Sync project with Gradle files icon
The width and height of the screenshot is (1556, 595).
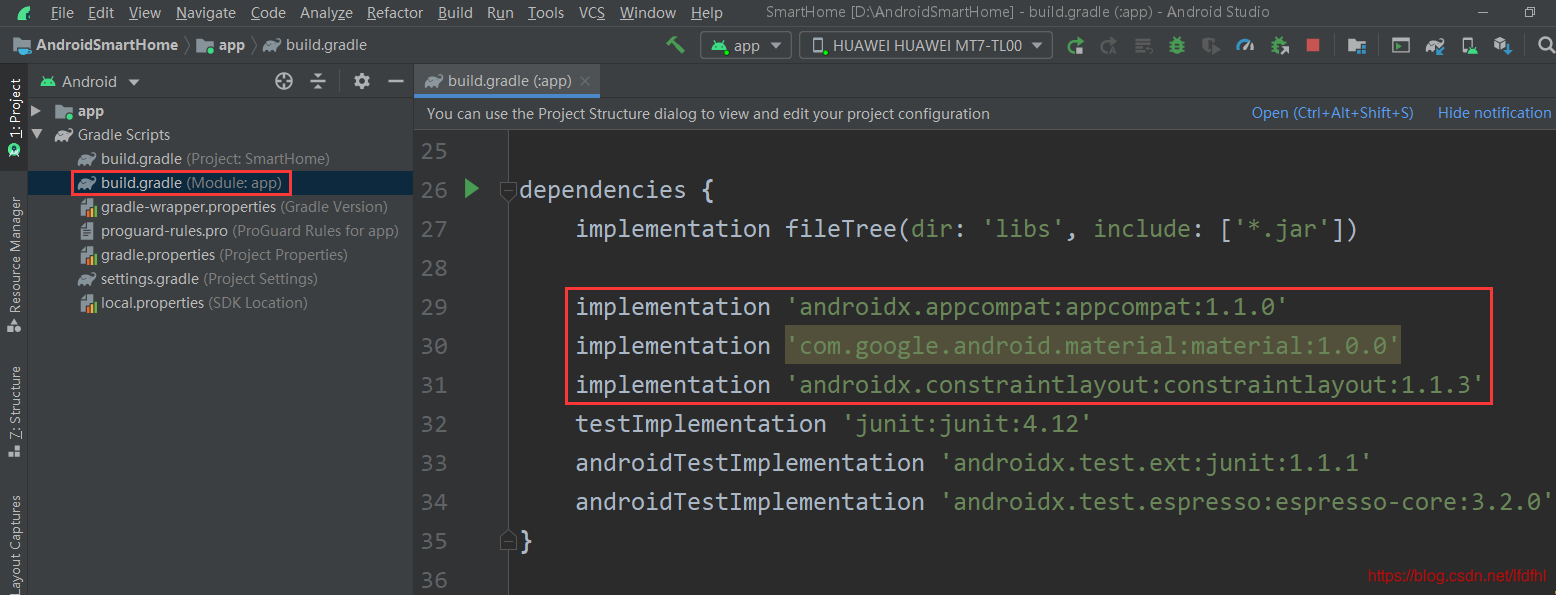[x=1435, y=45]
